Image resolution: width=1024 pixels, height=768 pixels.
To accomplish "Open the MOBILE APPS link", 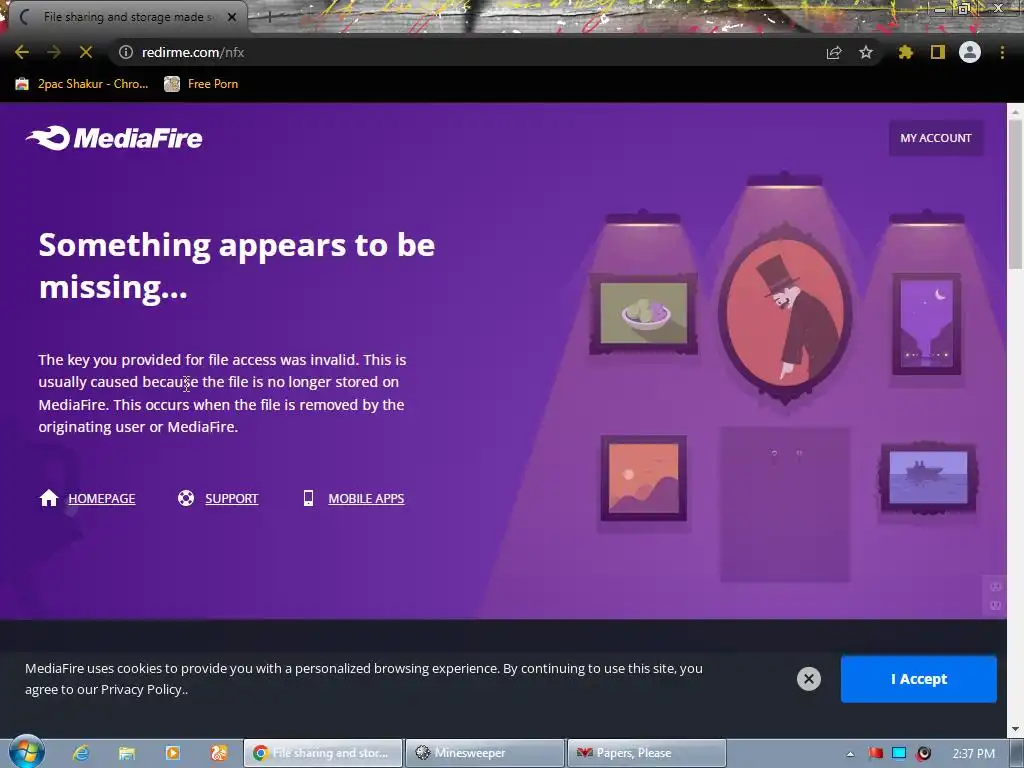I will coord(366,498).
